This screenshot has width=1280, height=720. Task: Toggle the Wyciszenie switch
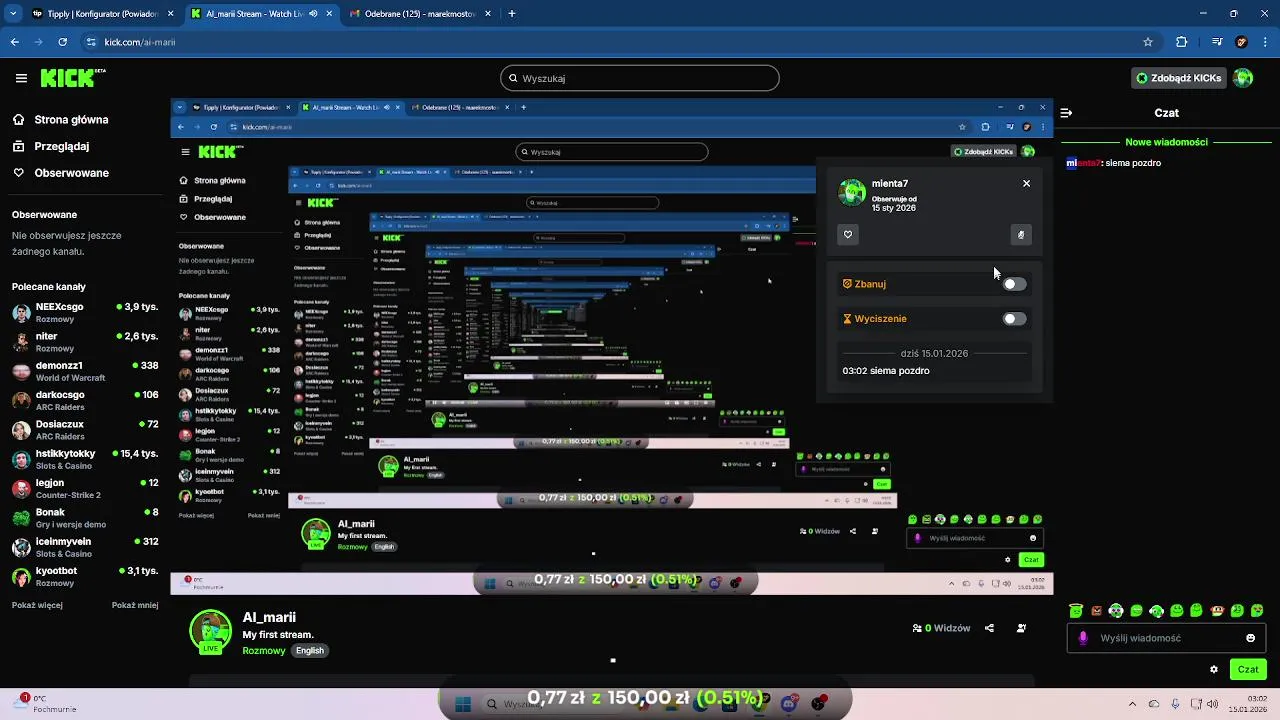tap(1014, 319)
